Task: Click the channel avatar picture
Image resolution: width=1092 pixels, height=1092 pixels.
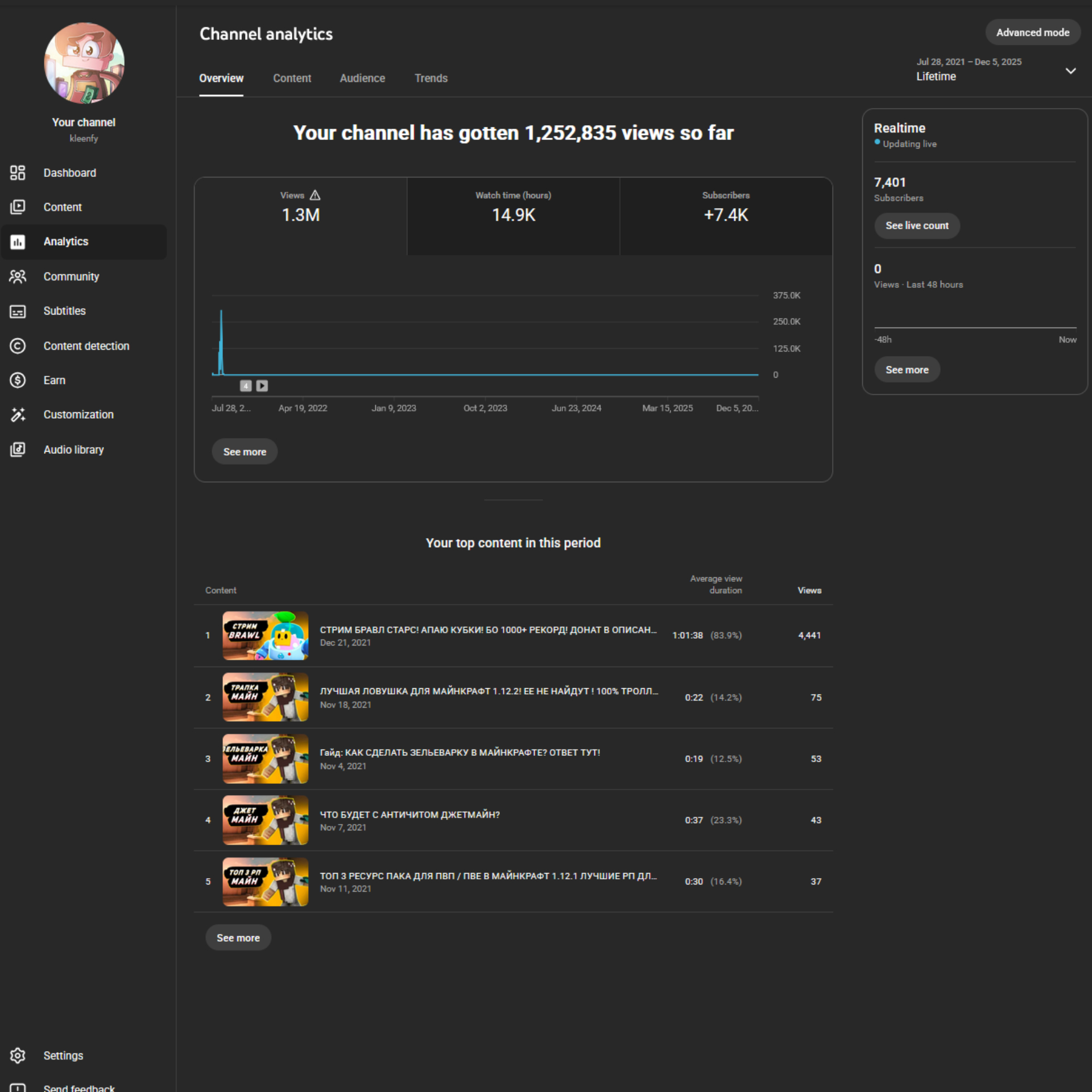Action: coord(84,63)
